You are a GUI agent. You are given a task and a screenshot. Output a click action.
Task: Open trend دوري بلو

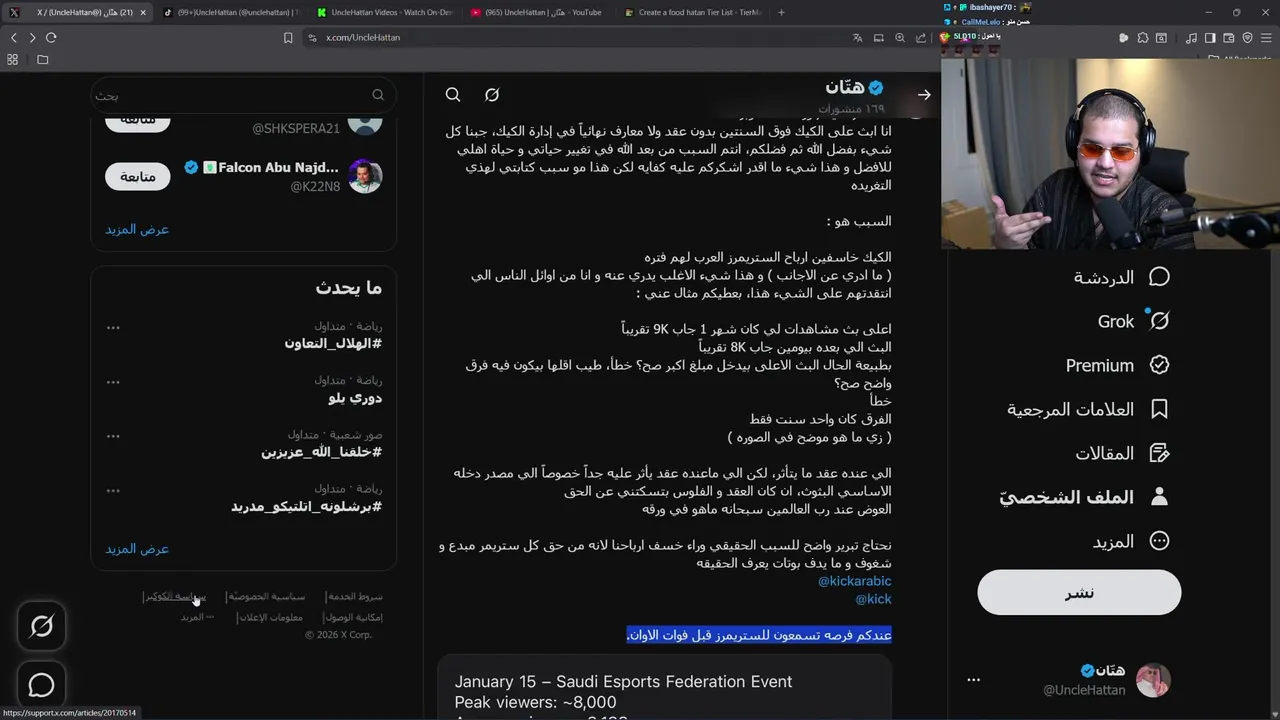355,398
